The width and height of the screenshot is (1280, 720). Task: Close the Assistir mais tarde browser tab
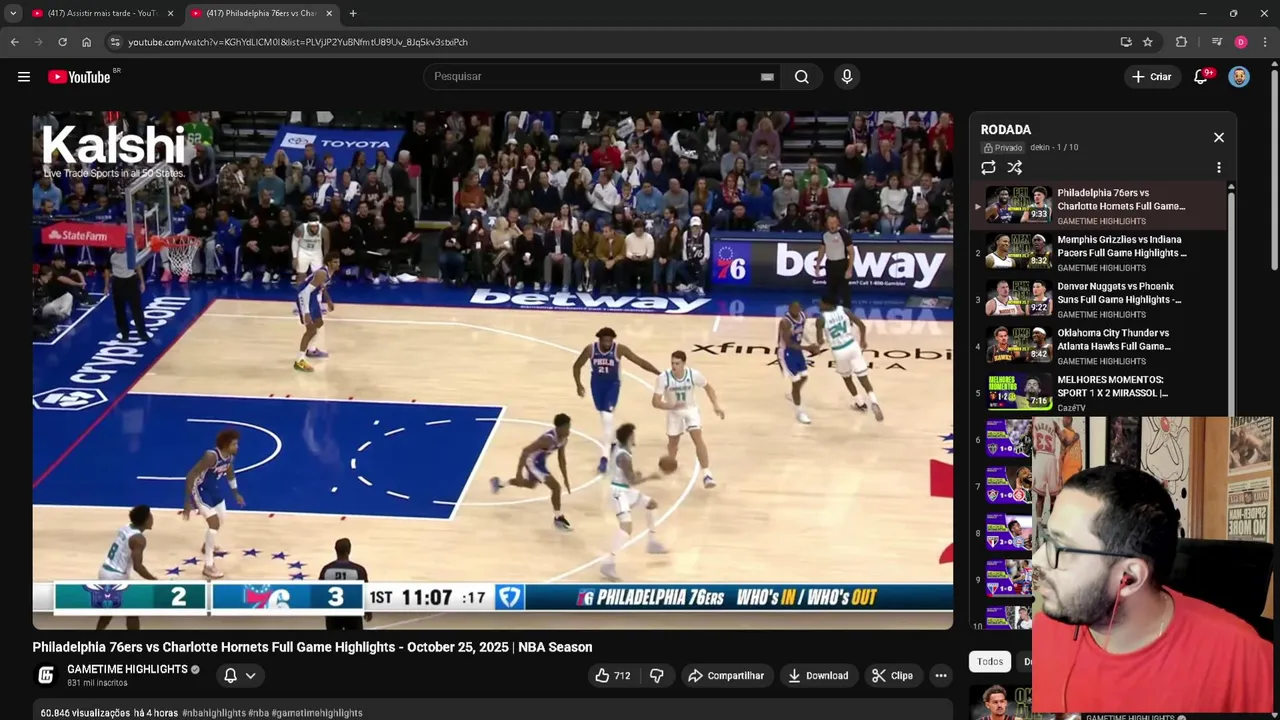[x=170, y=13]
